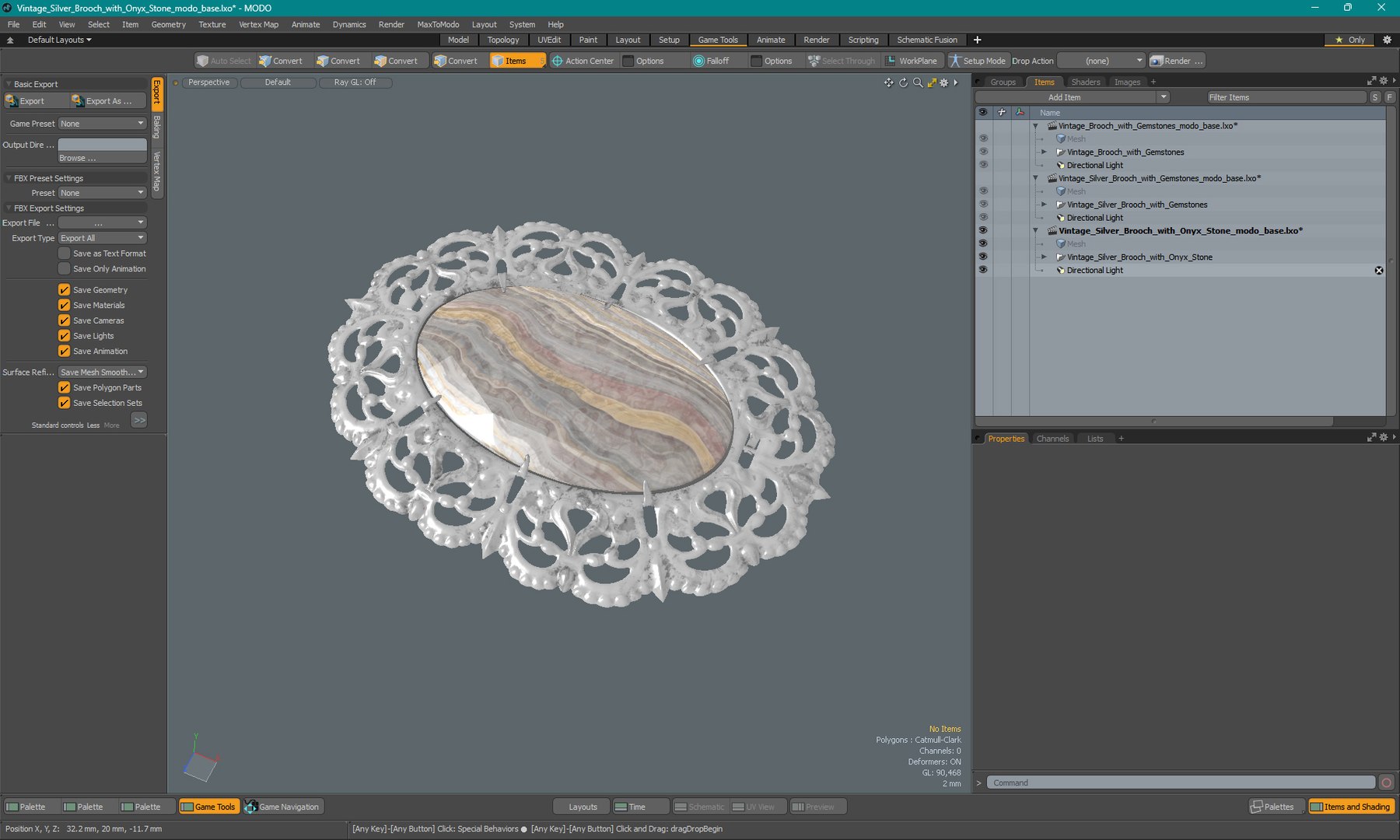Click the Render toolbar icon button

coord(1177,61)
